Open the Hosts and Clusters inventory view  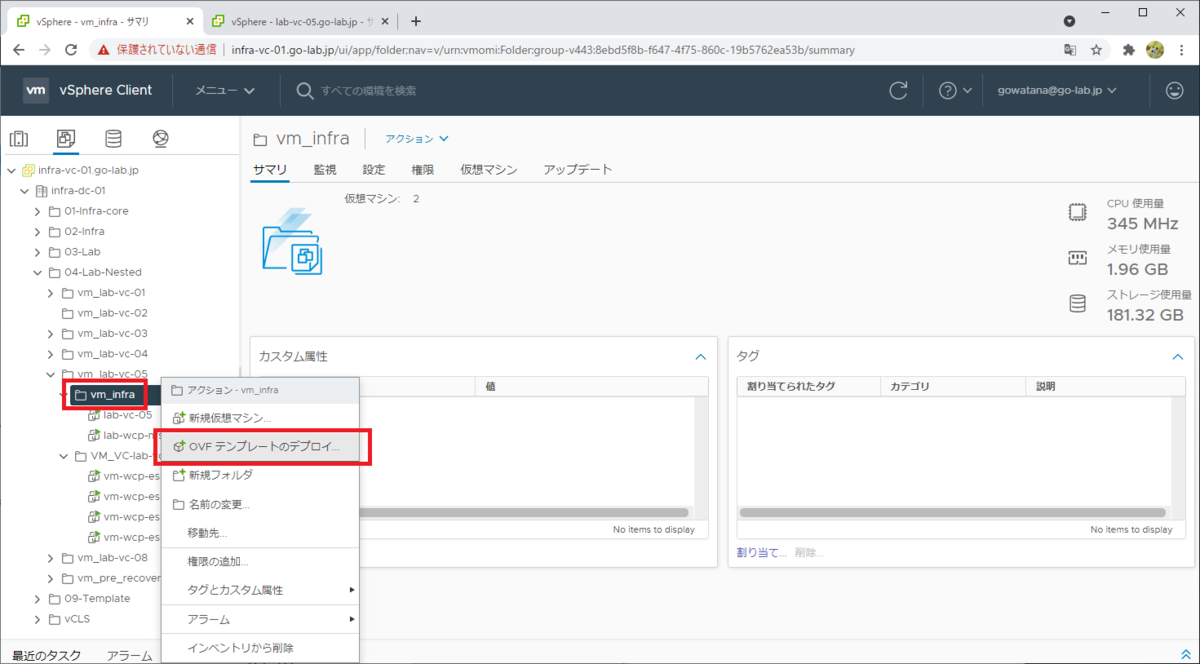pyautogui.click(x=19, y=139)
